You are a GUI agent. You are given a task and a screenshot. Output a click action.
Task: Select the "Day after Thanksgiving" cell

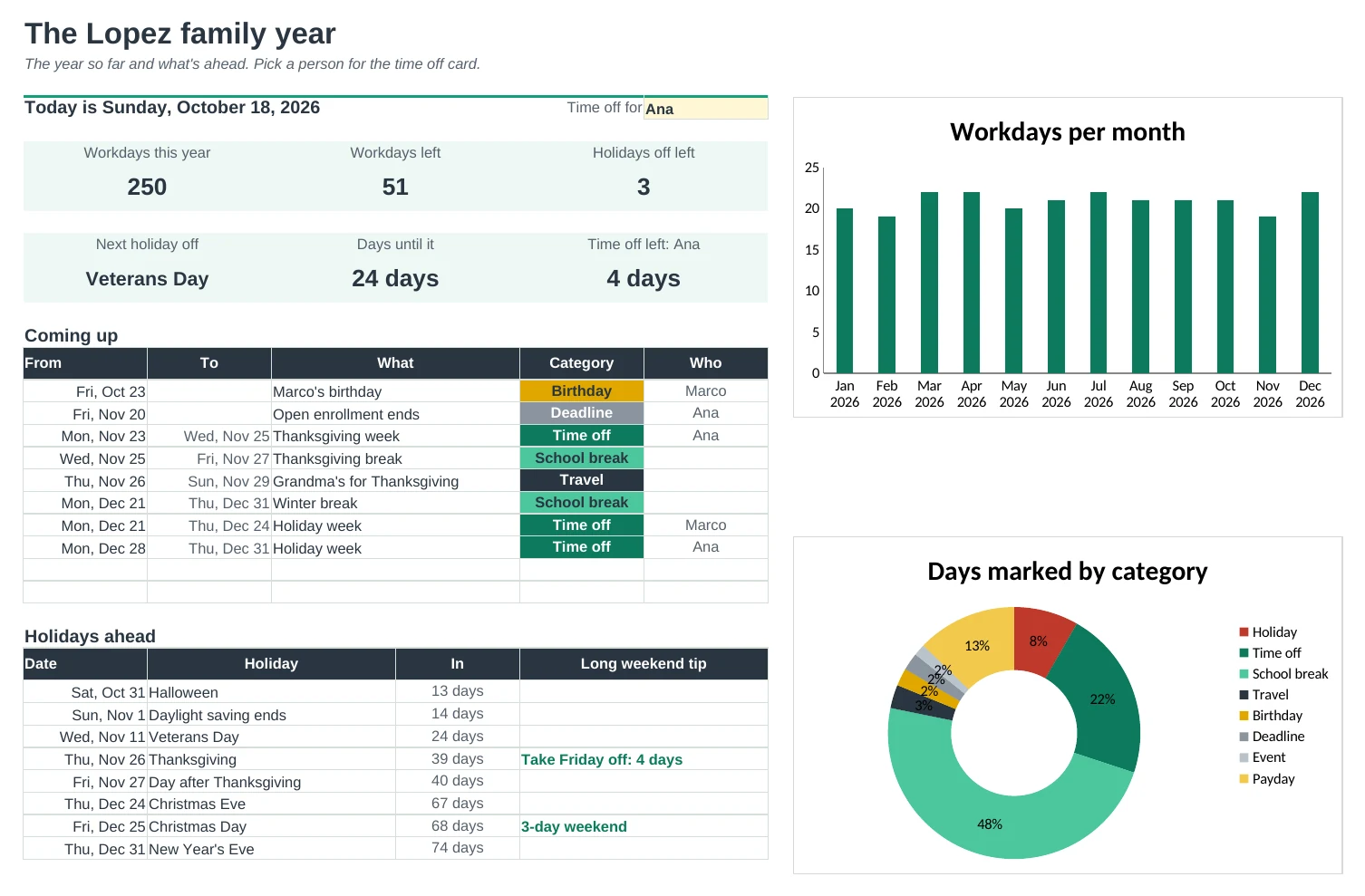pyautogui.click(x=271, y=782)
